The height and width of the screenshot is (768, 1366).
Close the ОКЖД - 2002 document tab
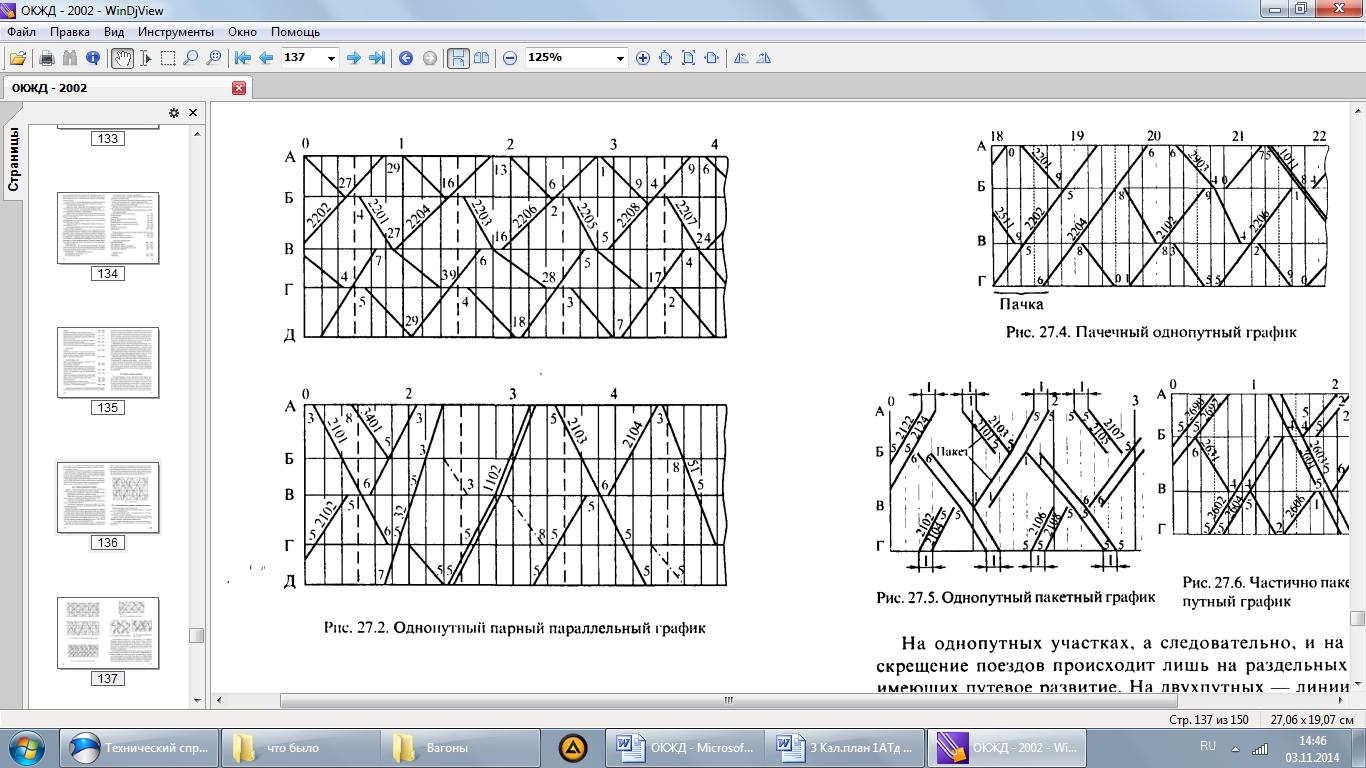[239, 88]
